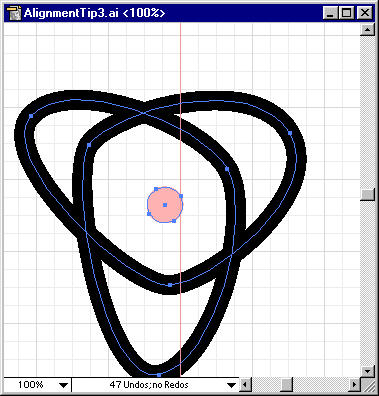
Task: Open the 100% zoom level dropdown
Action: (63, 385)
